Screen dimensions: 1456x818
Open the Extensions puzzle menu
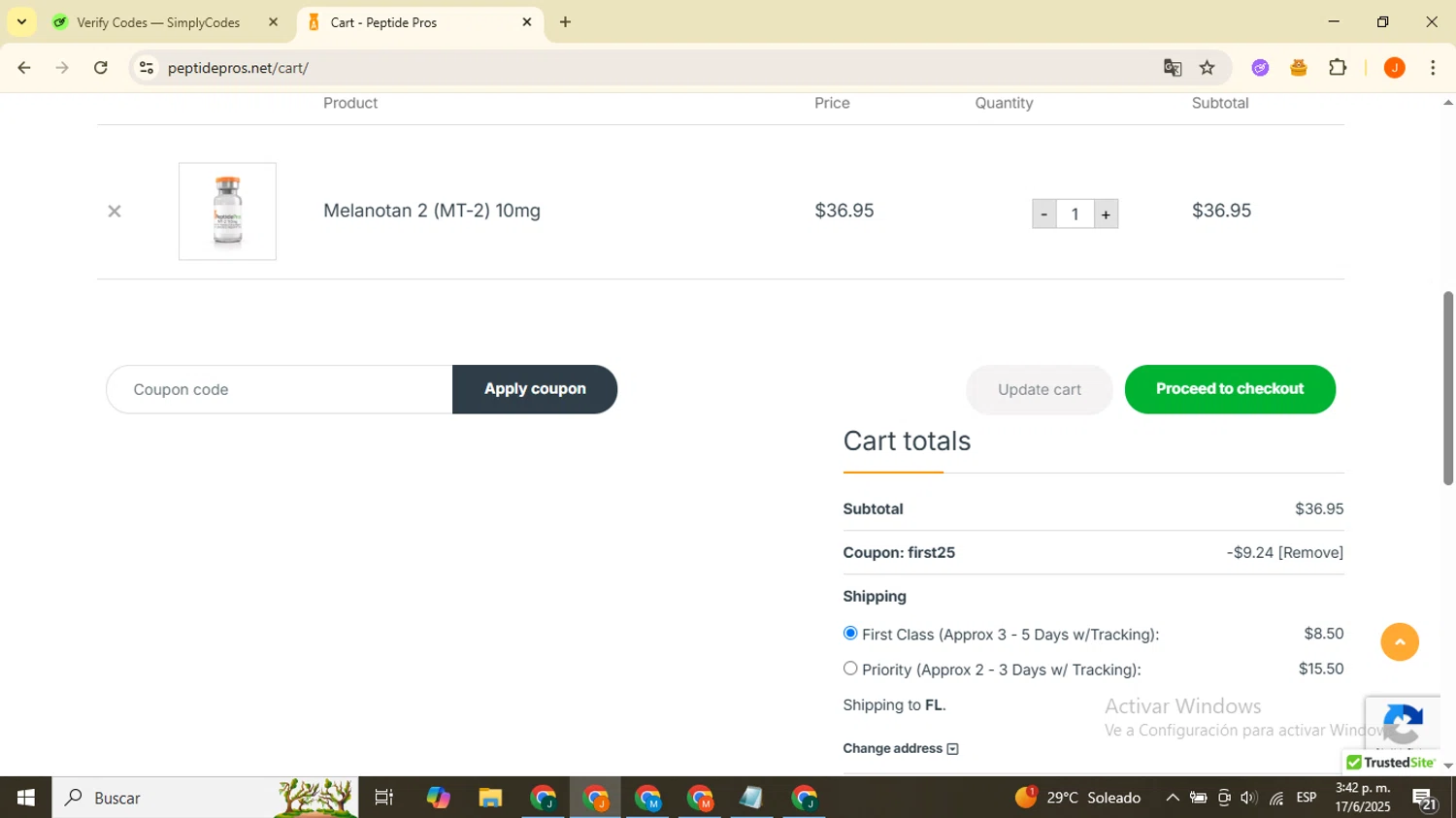click(x=1338, y=68)
